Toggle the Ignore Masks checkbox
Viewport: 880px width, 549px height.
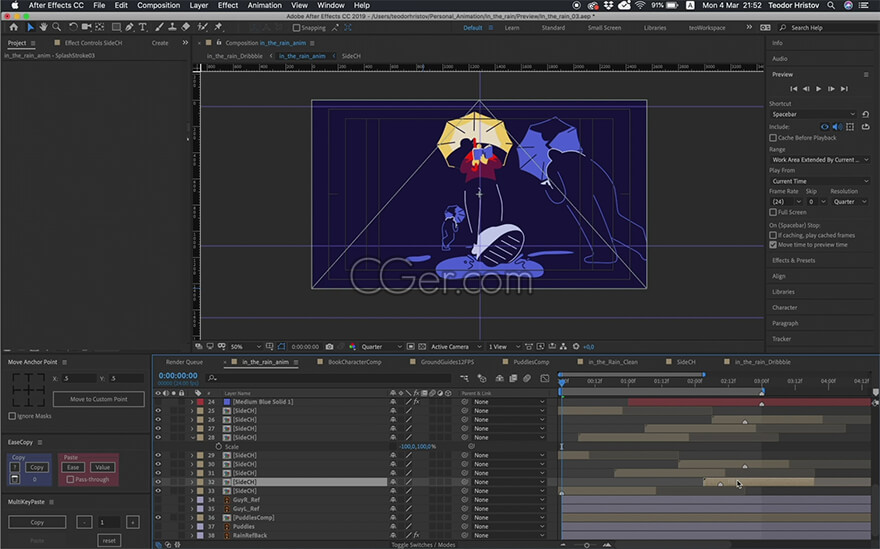pos(12,416)
